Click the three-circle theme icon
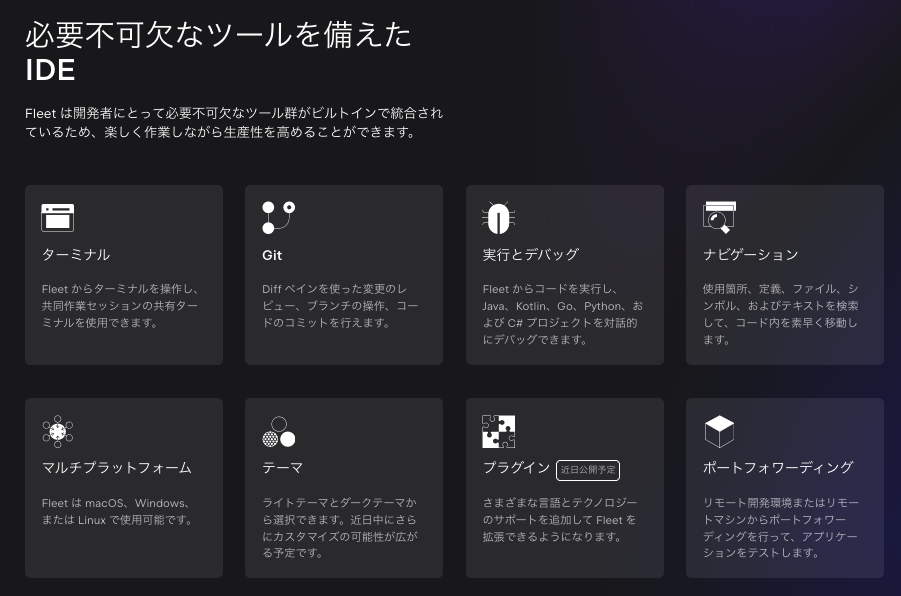This screenshot has width=901, height=596. (x=279, y=432)
